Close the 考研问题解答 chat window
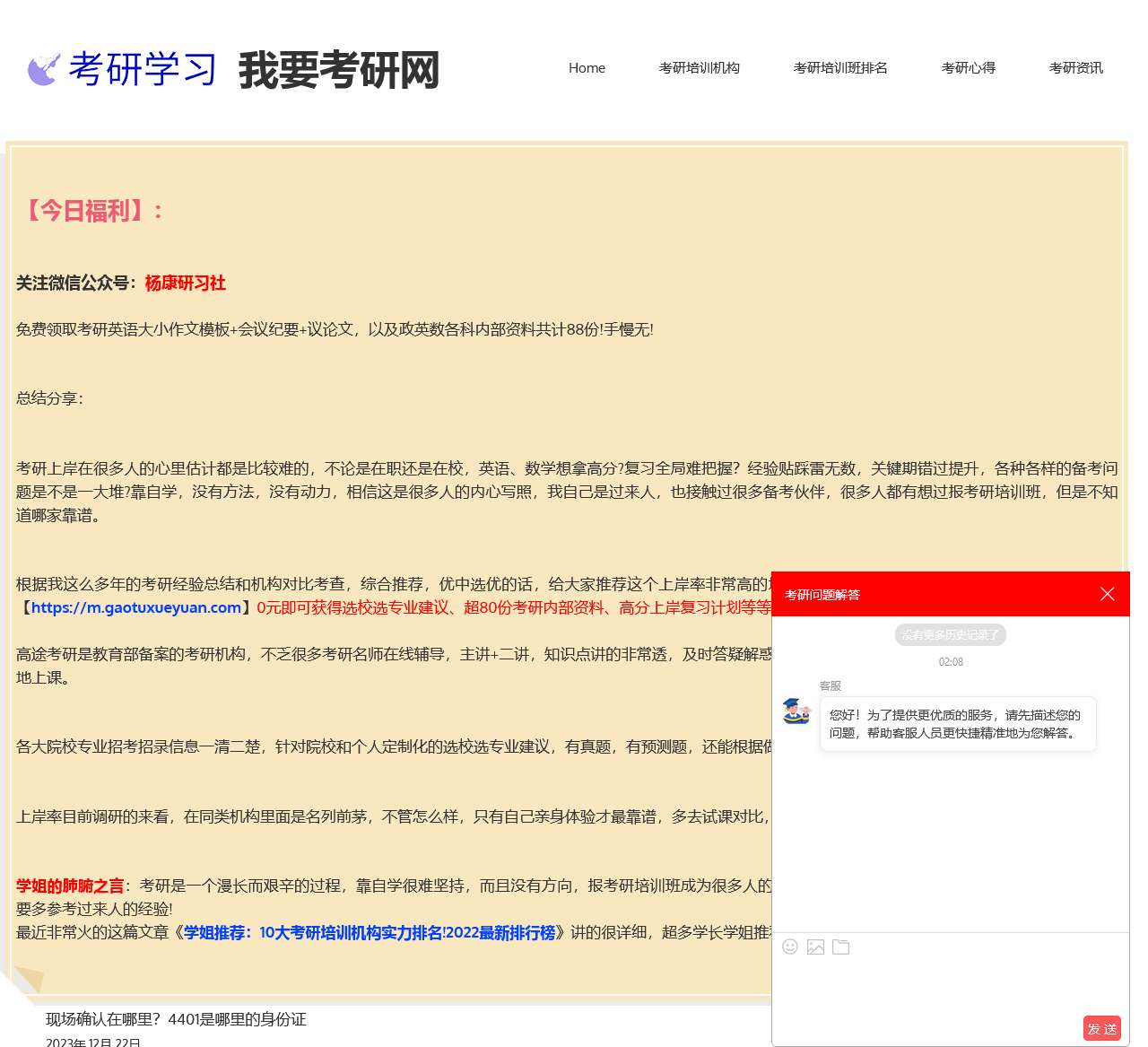 click(x=1107, y=594)
